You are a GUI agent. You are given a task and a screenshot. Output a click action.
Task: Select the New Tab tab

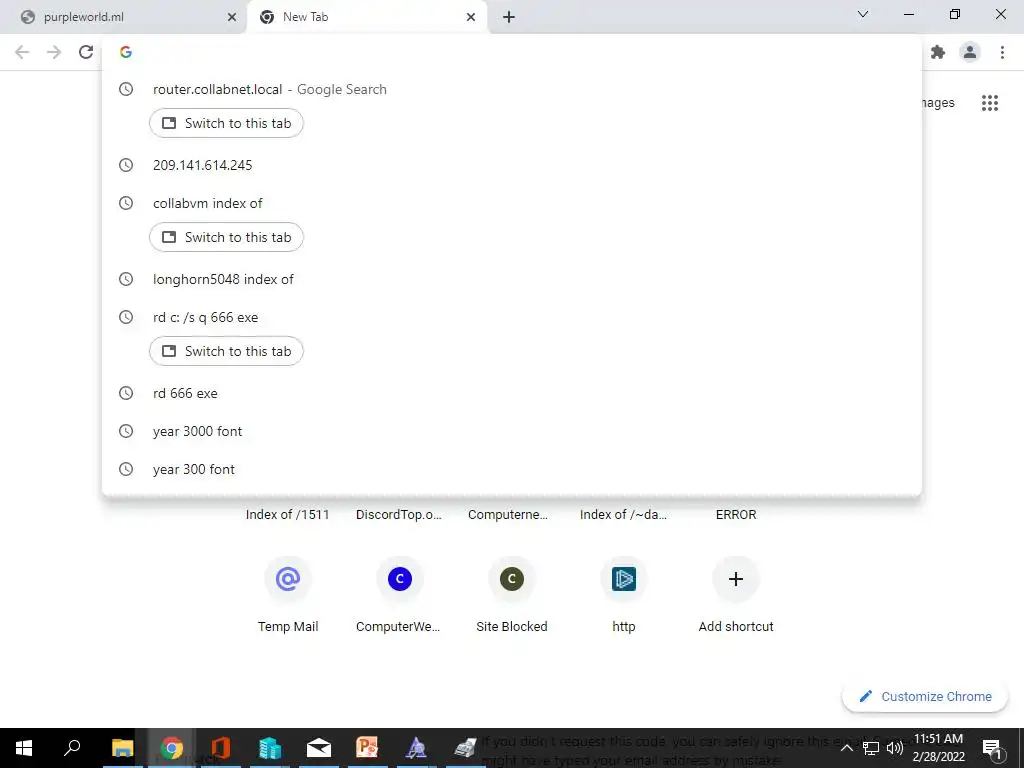(366, 17)
